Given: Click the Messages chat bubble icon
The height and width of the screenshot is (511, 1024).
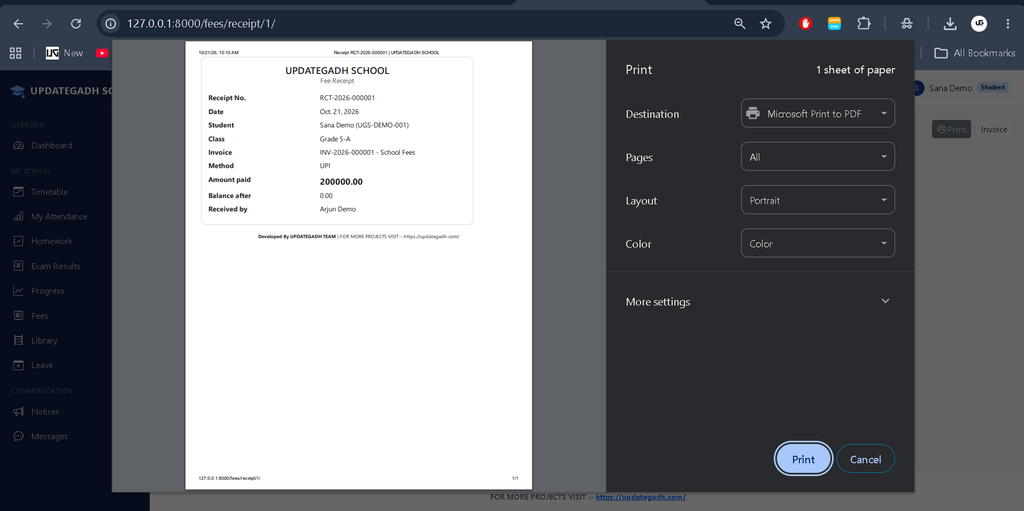Looking at the screenshot, I should coord(18,437).
